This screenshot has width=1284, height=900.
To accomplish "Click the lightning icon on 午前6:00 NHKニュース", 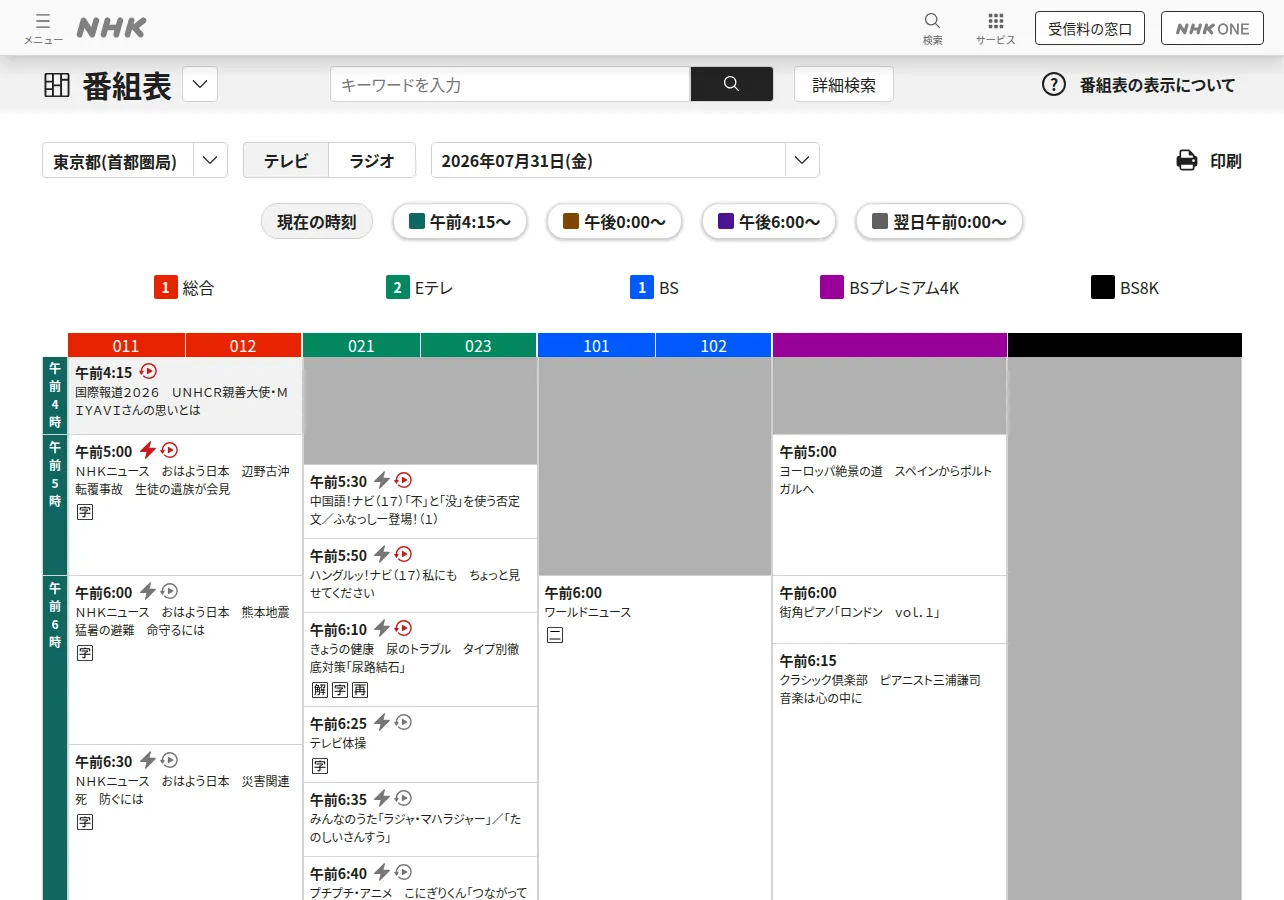I will point(147,591).
